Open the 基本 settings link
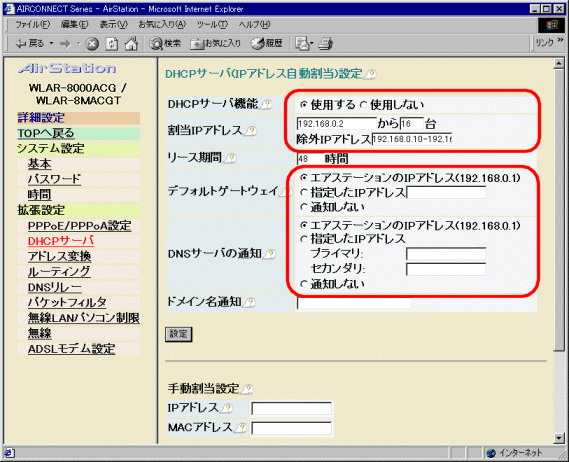569x462 pixels. click(x=40, y=164)
